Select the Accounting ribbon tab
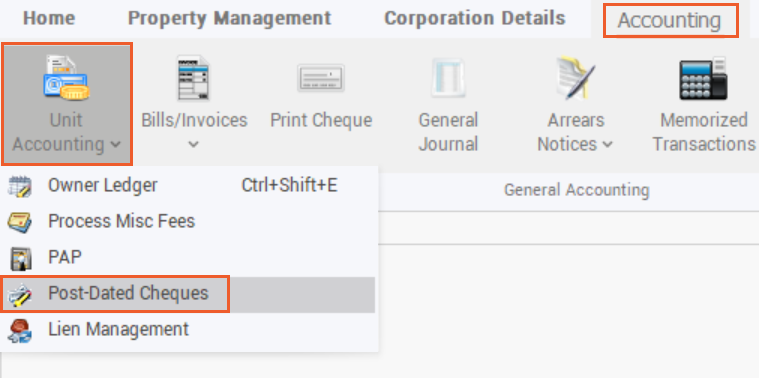This screenshot has height=378, width=759. pos(670,20)
